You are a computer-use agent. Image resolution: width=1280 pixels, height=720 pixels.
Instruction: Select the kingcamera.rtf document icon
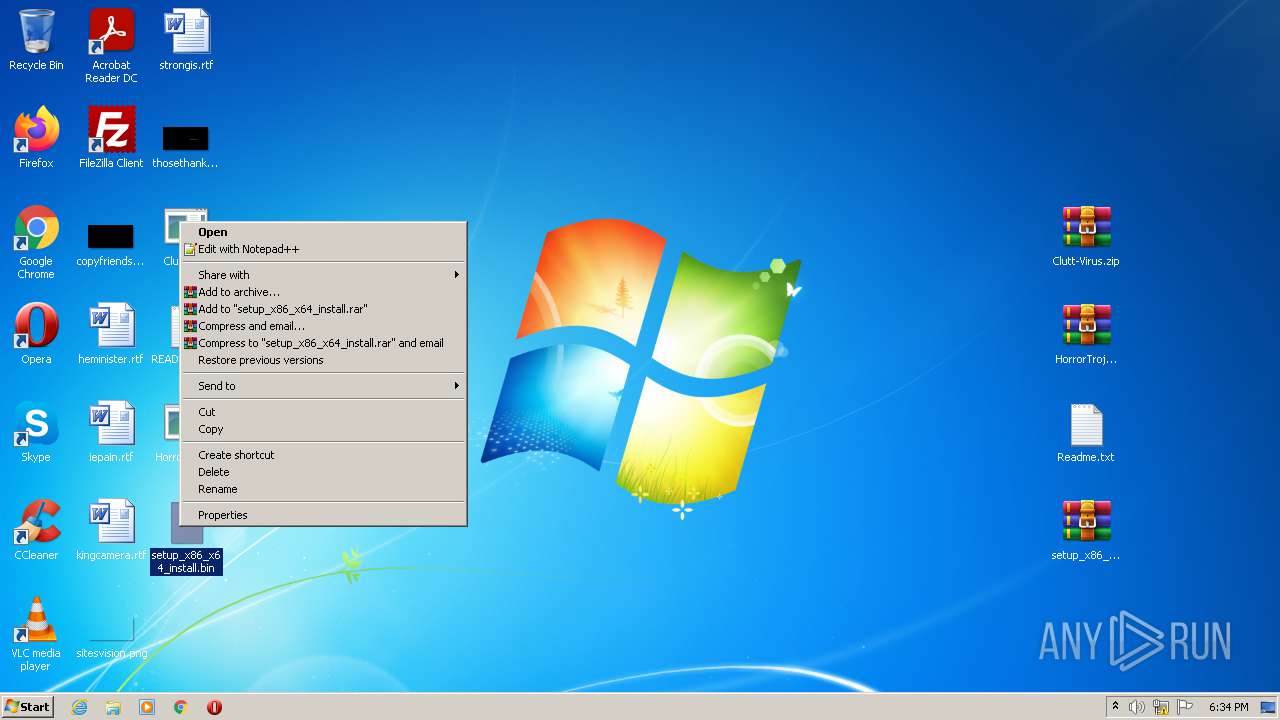(111, 530)
